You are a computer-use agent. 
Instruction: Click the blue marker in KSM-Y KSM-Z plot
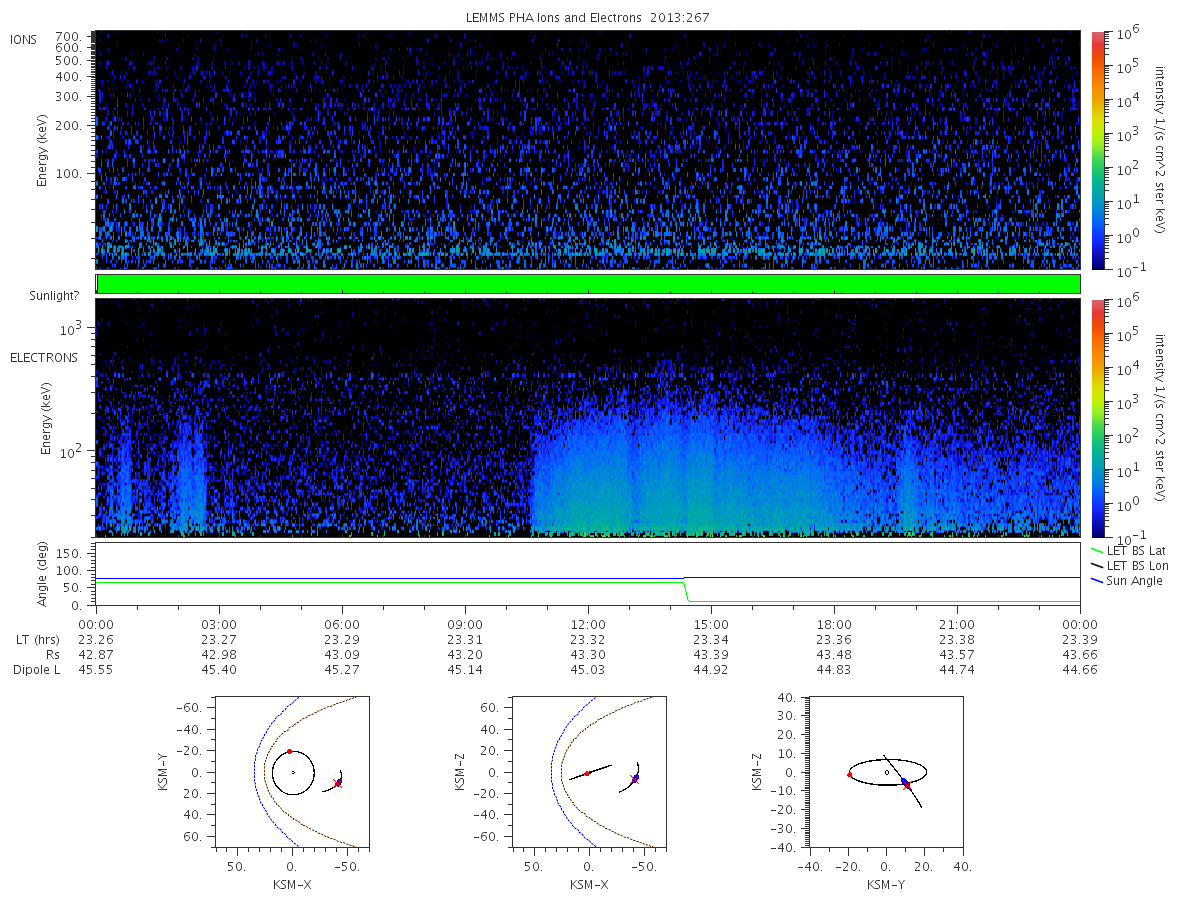pos(904,781)
